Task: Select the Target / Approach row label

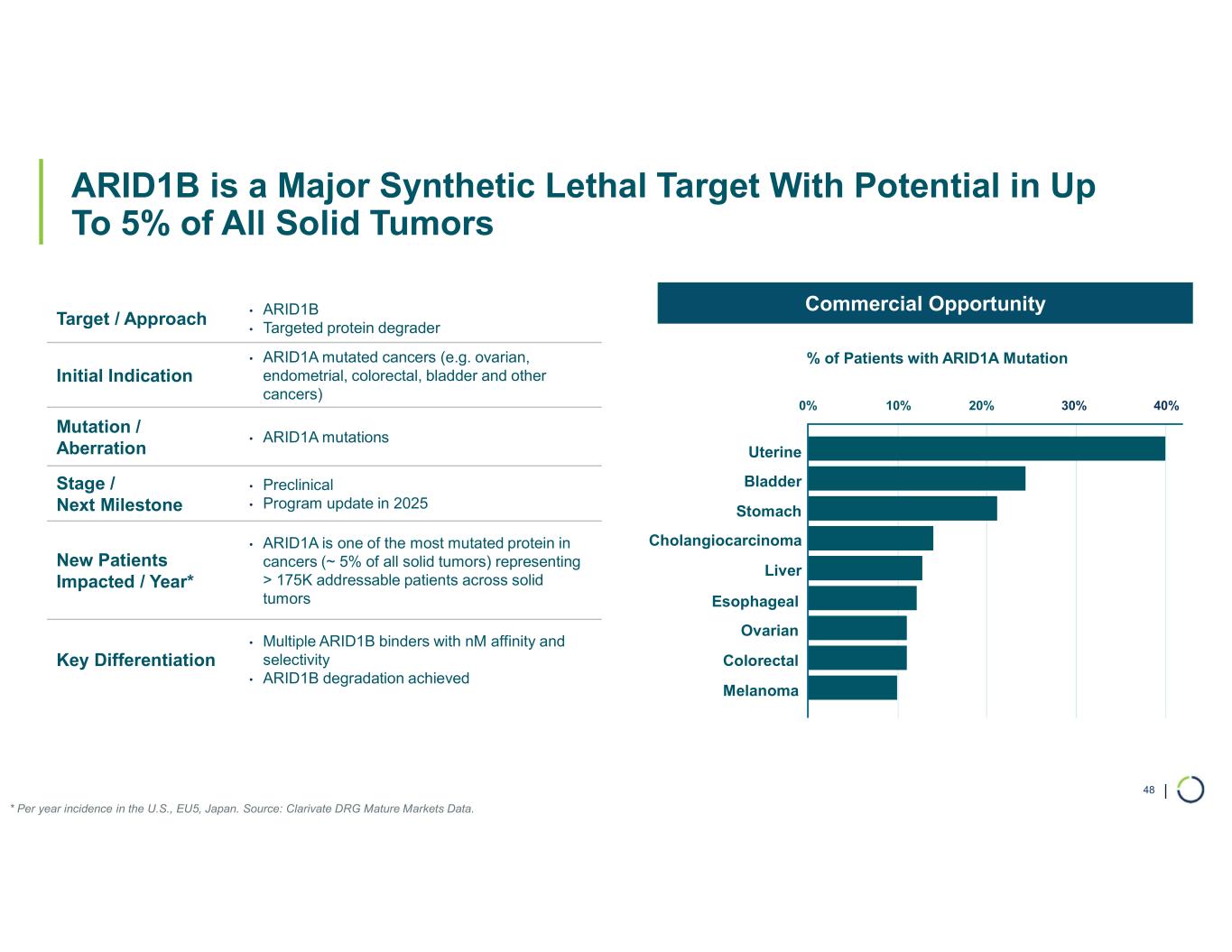Action: [132, 319]
